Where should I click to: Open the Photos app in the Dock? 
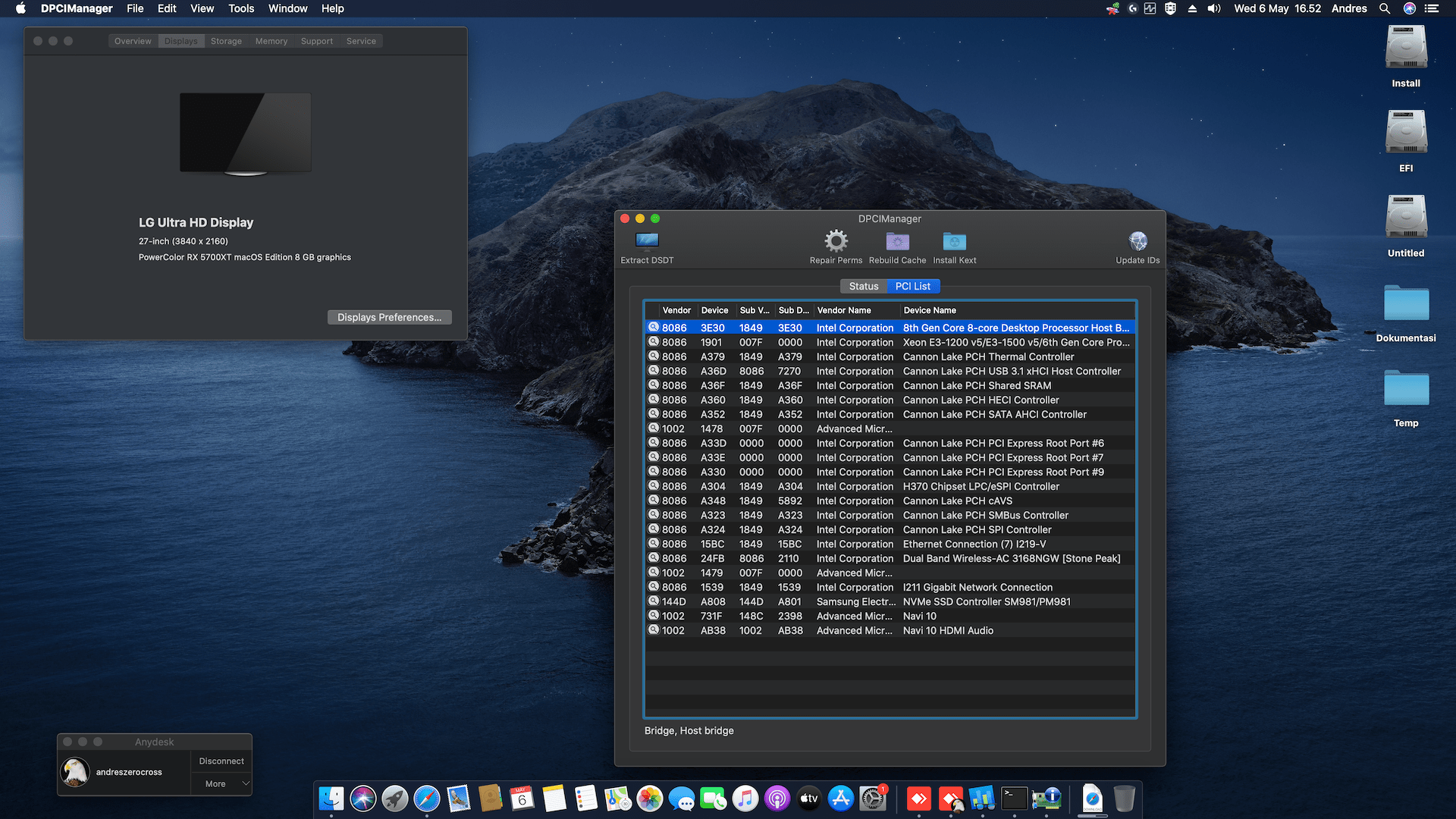coord(650,799)
